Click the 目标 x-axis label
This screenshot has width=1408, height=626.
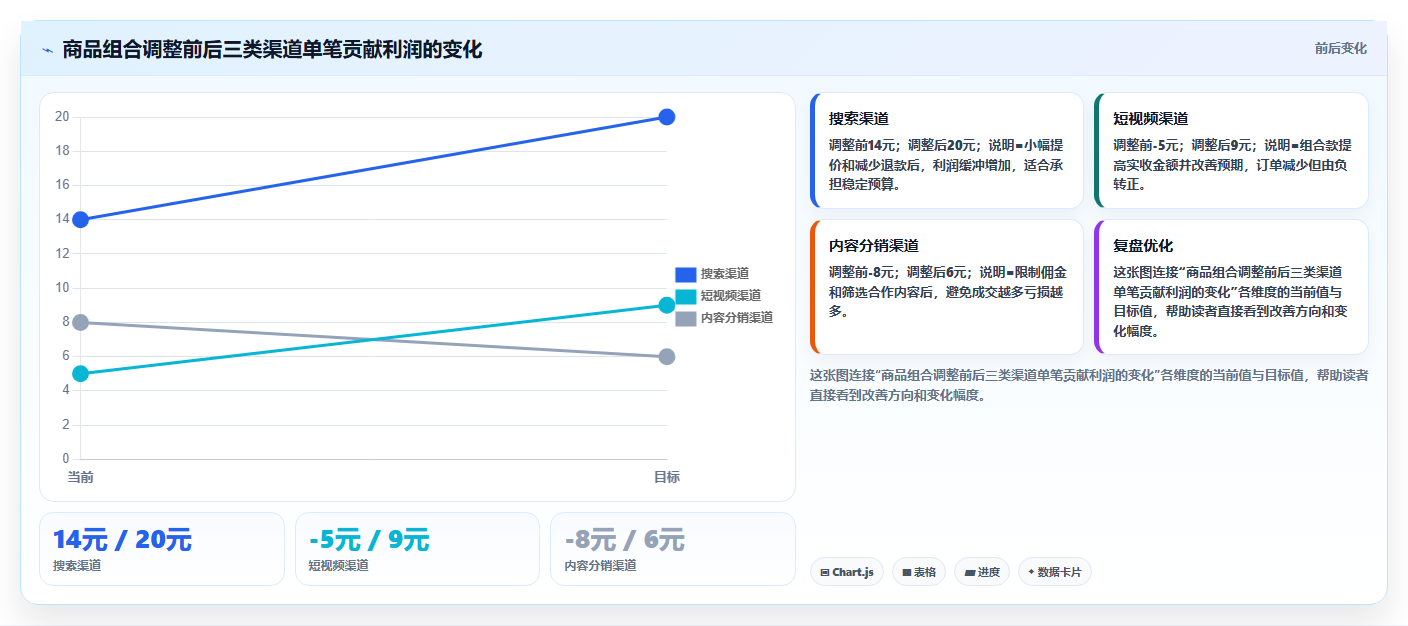667,477
